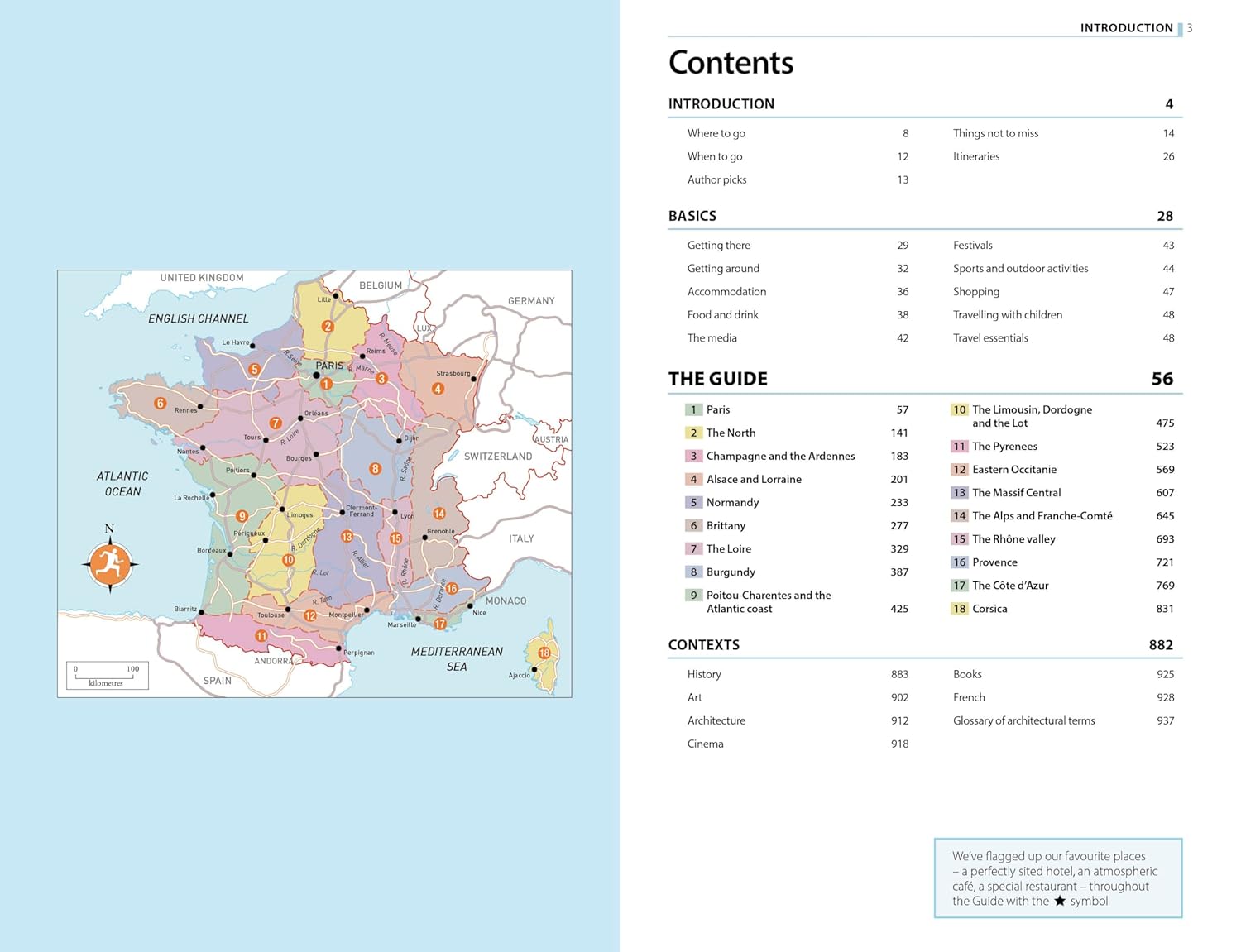Select map marker 6 over Brittany
1241x952 pixels.
(x=161, y=404)
